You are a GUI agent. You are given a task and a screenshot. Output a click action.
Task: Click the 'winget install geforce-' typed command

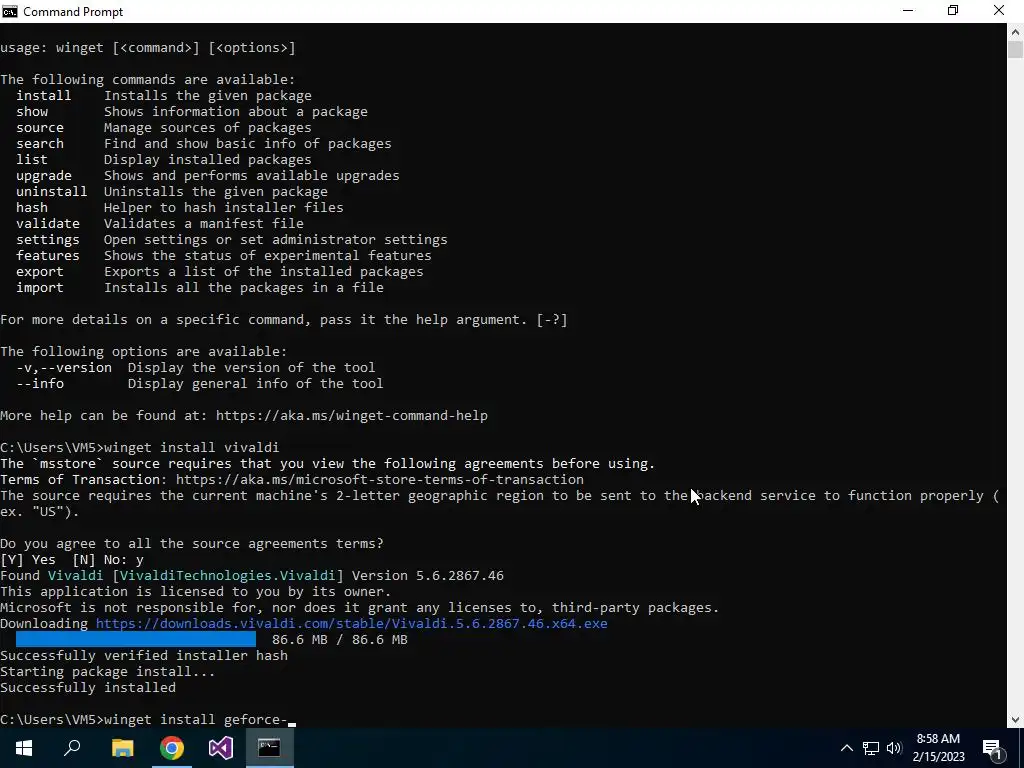click(x=196, y=720)
